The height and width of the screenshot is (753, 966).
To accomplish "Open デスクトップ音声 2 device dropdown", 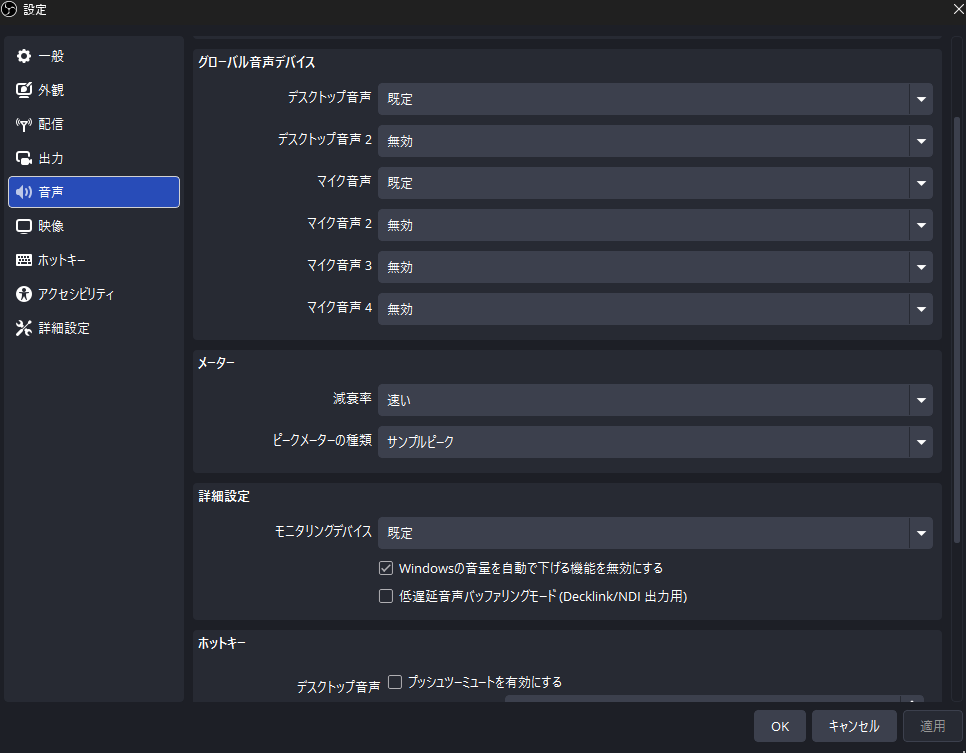I will tap(655, 141).
